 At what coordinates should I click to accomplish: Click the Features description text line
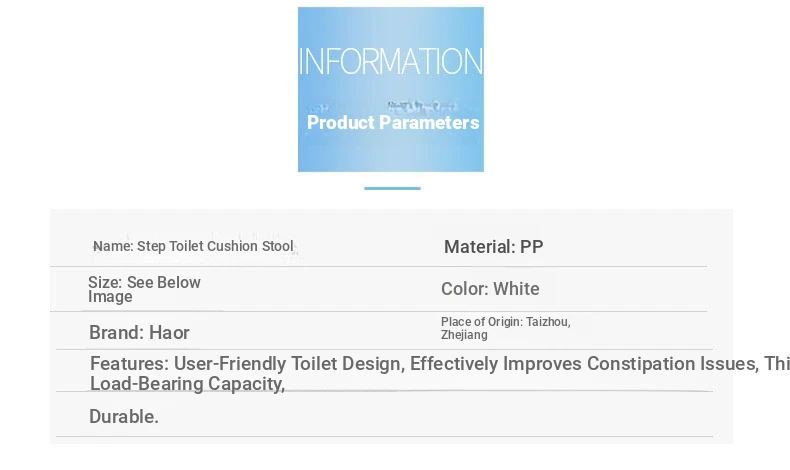[440, 364]
